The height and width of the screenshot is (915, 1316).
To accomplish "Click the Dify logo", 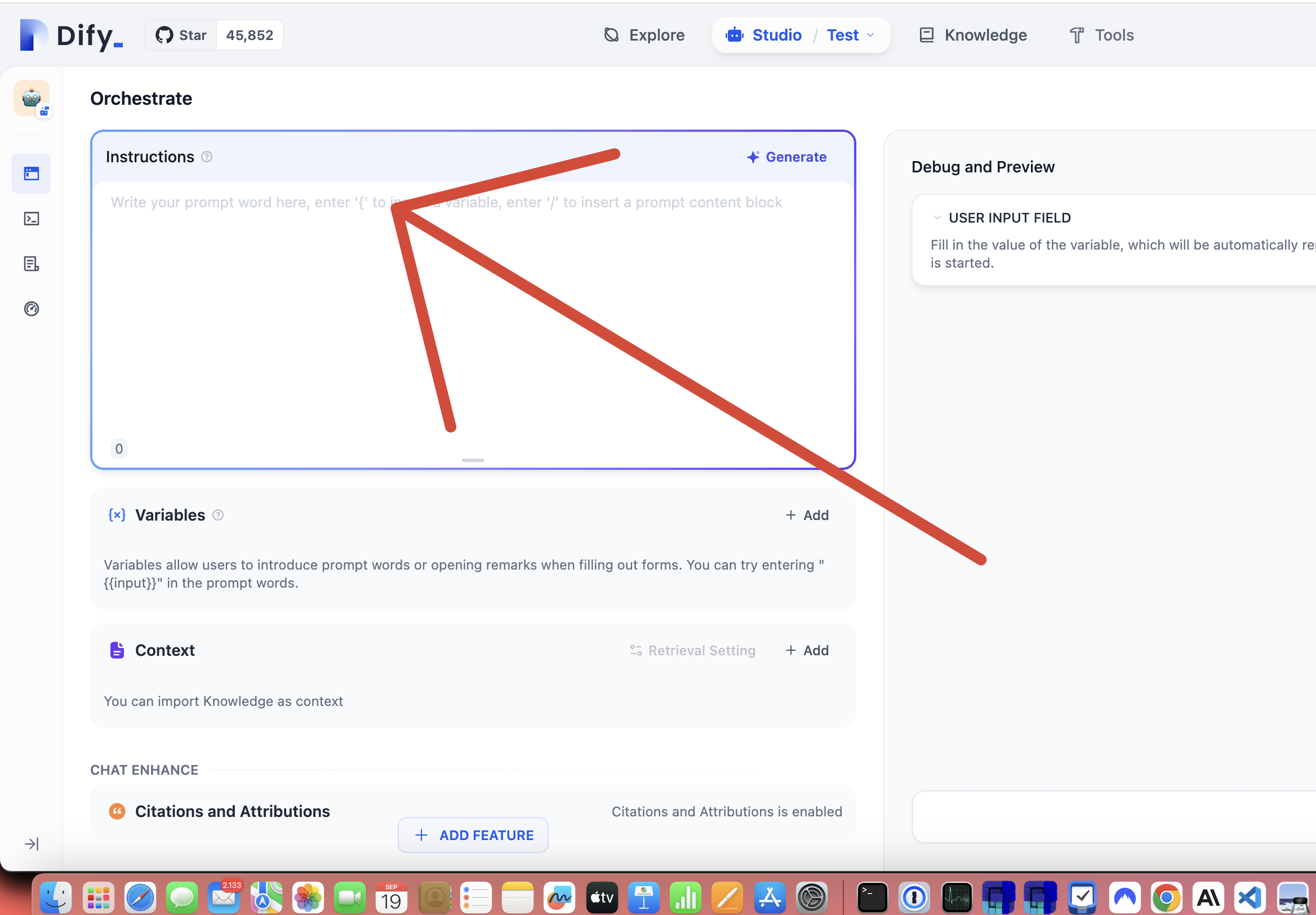I will point(72,35).
